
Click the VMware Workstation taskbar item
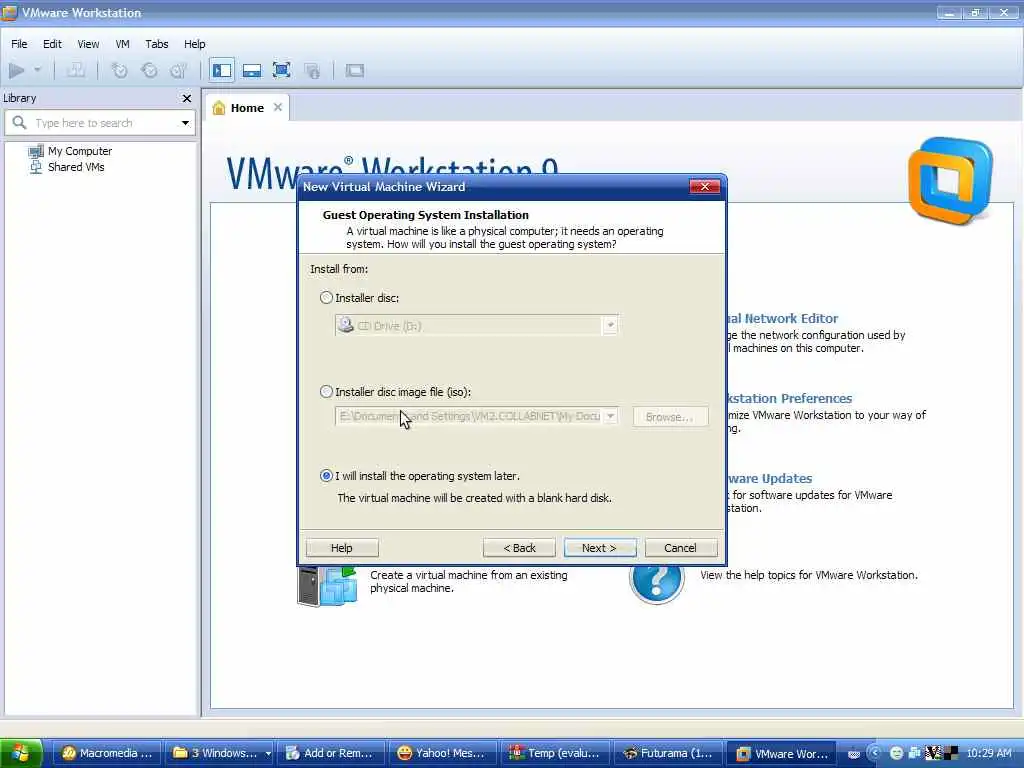click(x=780, y=753)
